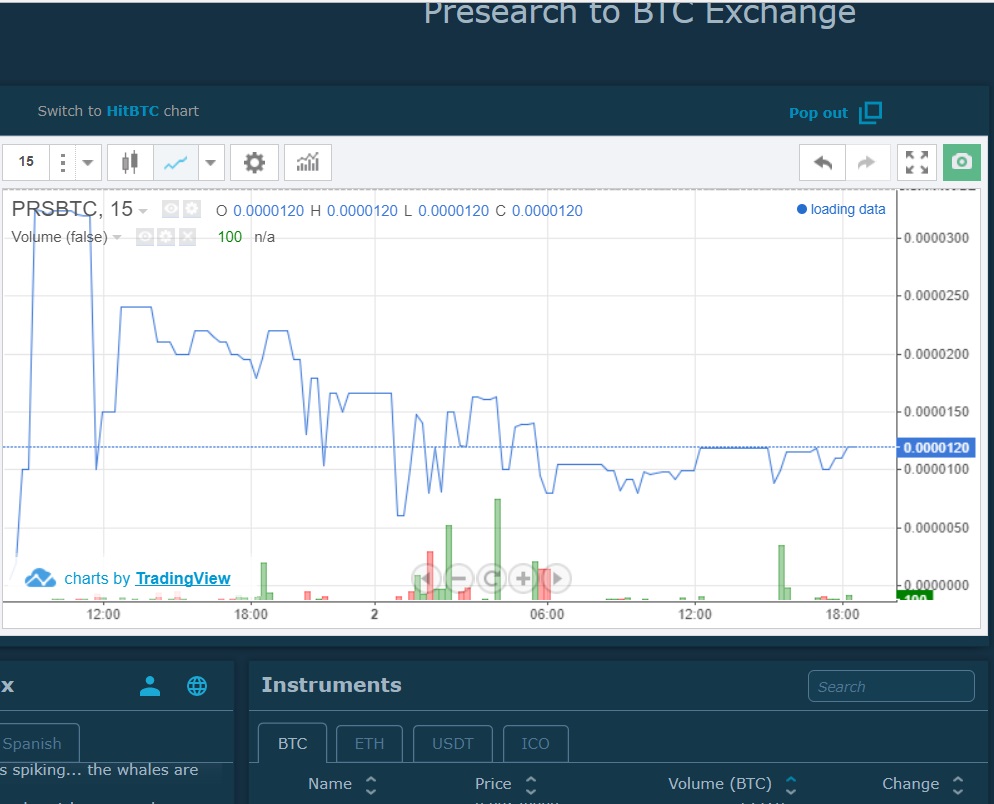This screenshot has width=994, height=804.
Task: Click the globe language icon
Action: 197,686
